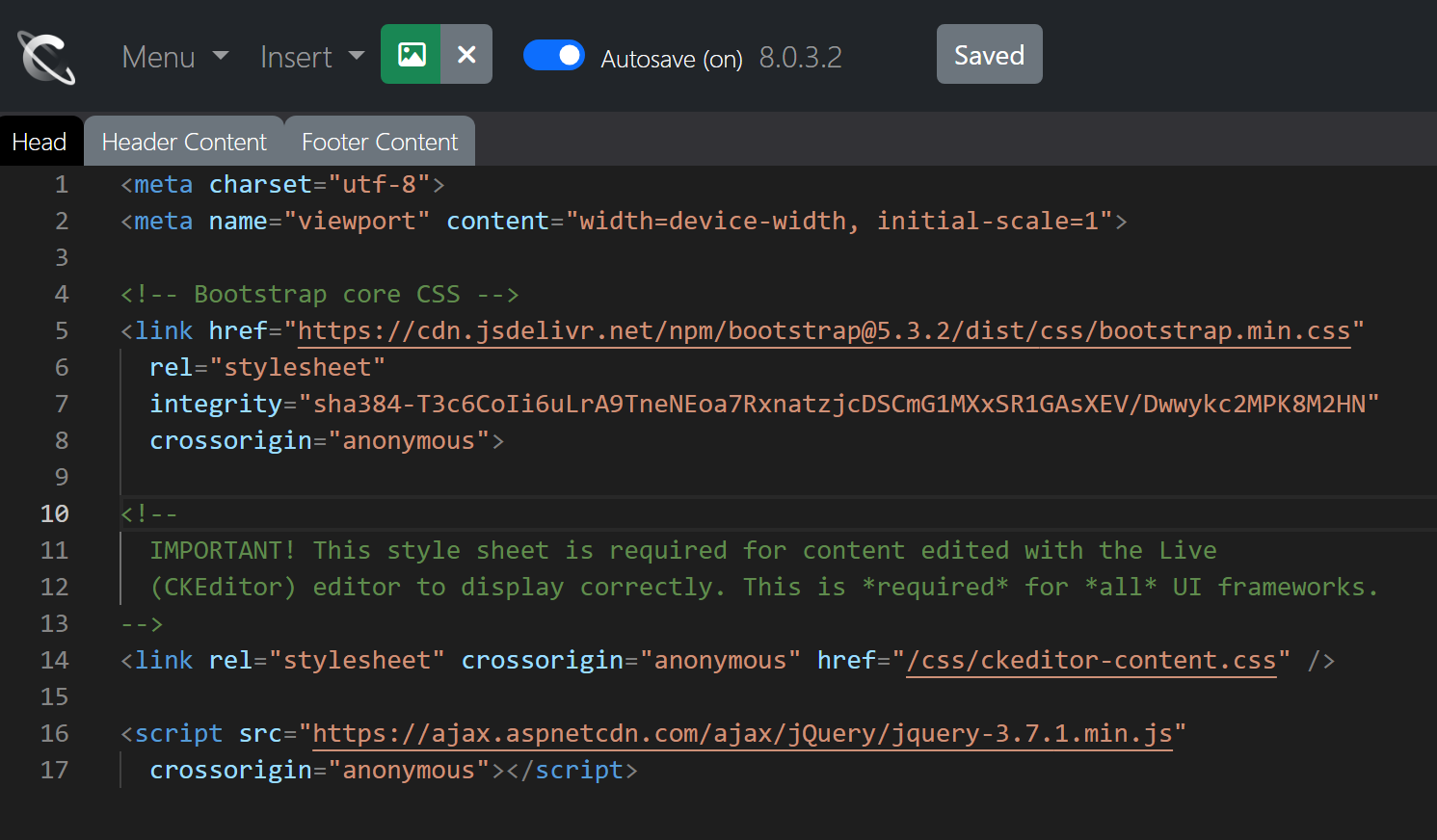Click line number 1 in the gutter

coord(62,184)
